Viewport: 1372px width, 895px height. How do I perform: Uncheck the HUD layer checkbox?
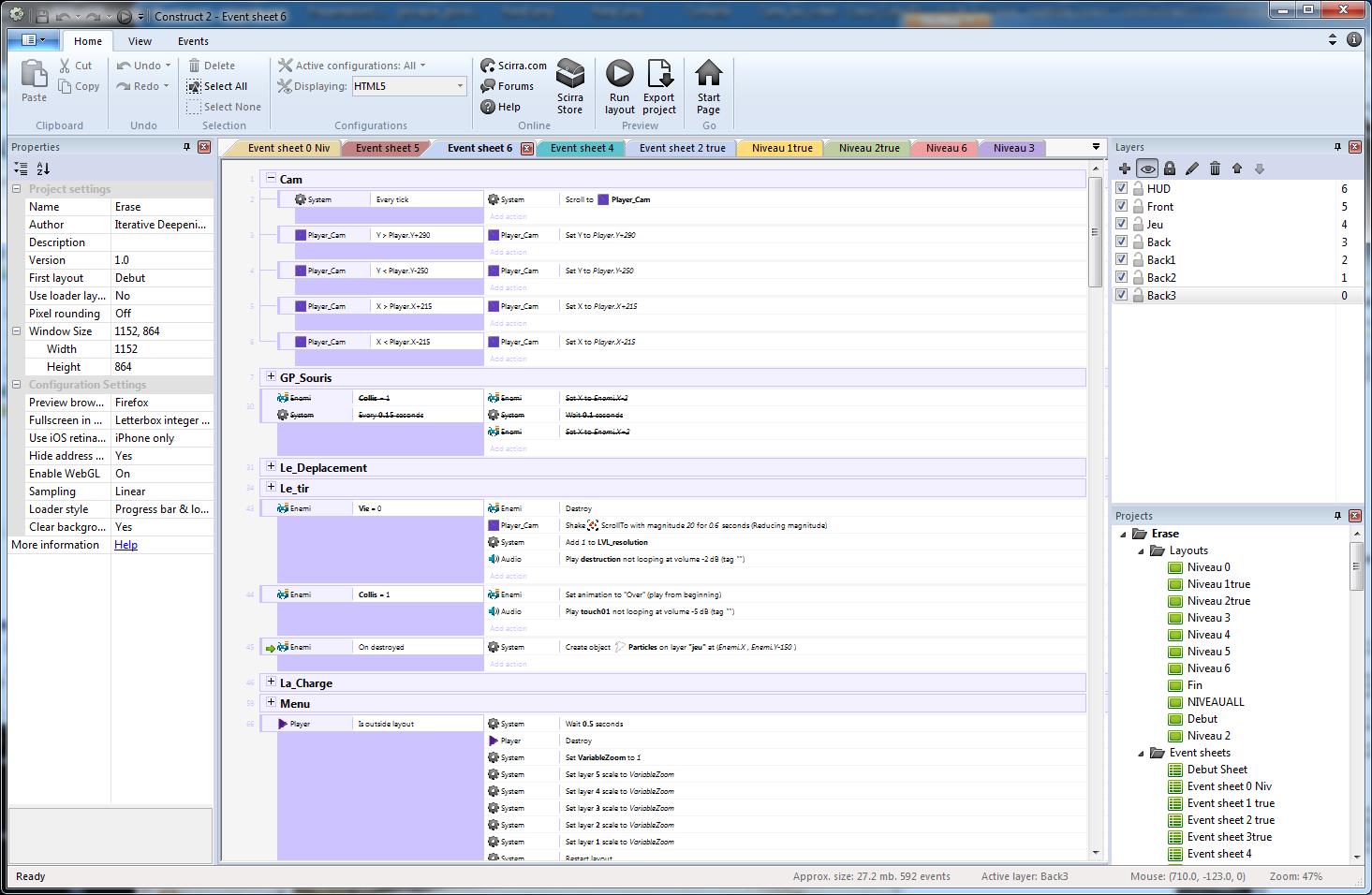pyautogui.click(x=1122, y=188)
